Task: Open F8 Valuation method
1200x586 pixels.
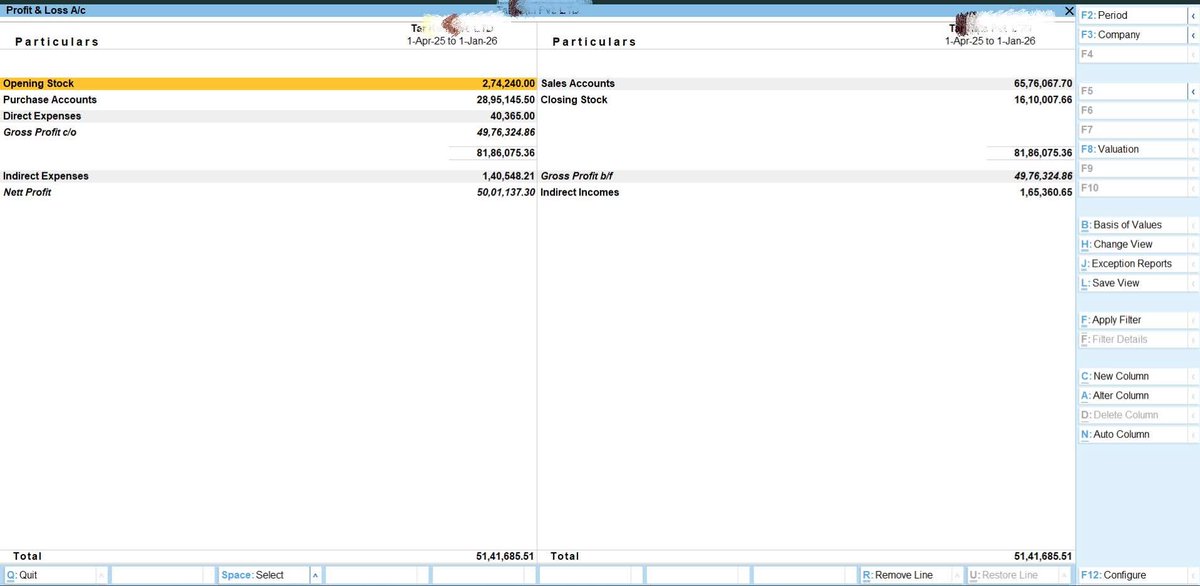Action: coord(1131,149)
